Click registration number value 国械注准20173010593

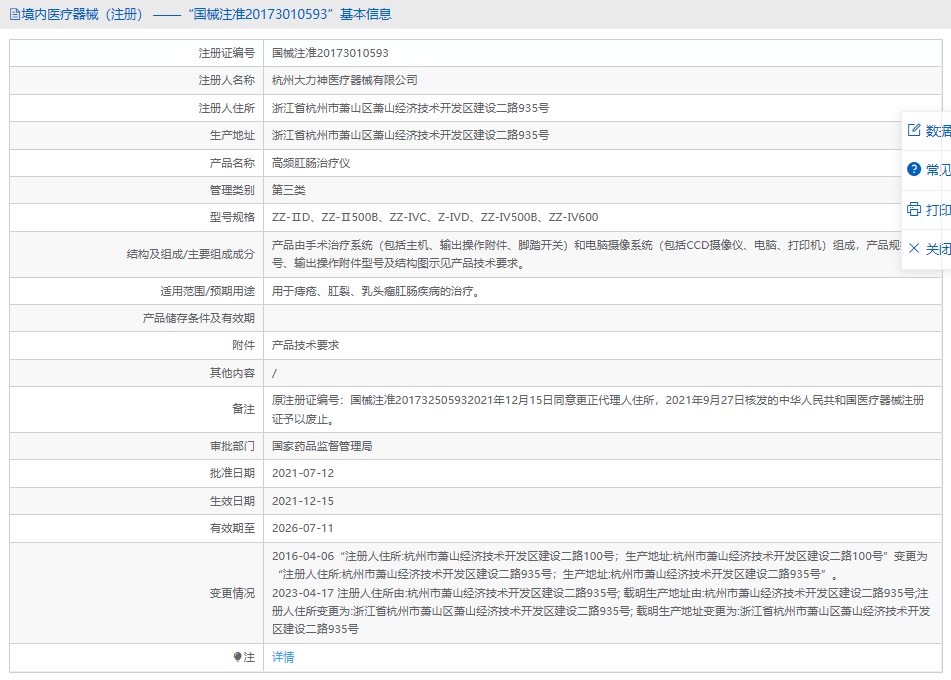(330, 53)
